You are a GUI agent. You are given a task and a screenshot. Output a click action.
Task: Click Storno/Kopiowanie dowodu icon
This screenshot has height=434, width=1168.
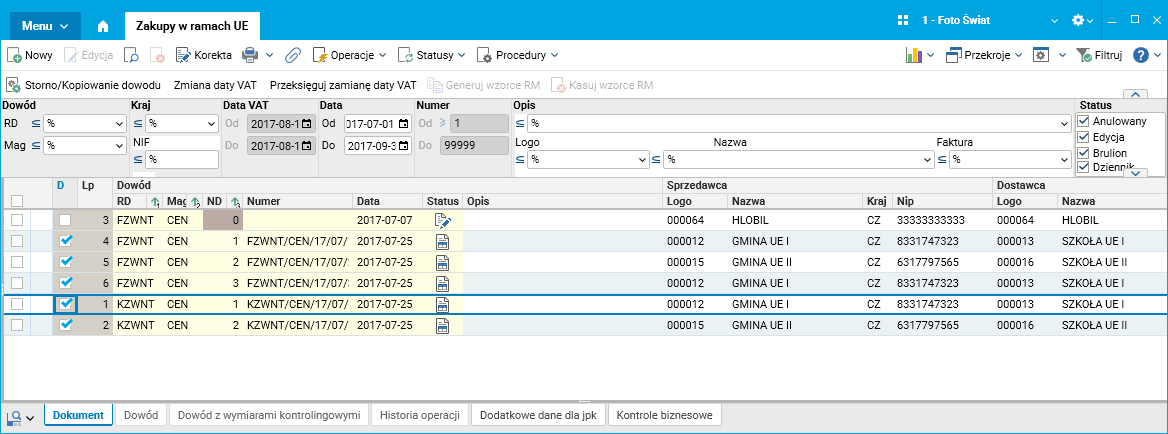[14, 85]
